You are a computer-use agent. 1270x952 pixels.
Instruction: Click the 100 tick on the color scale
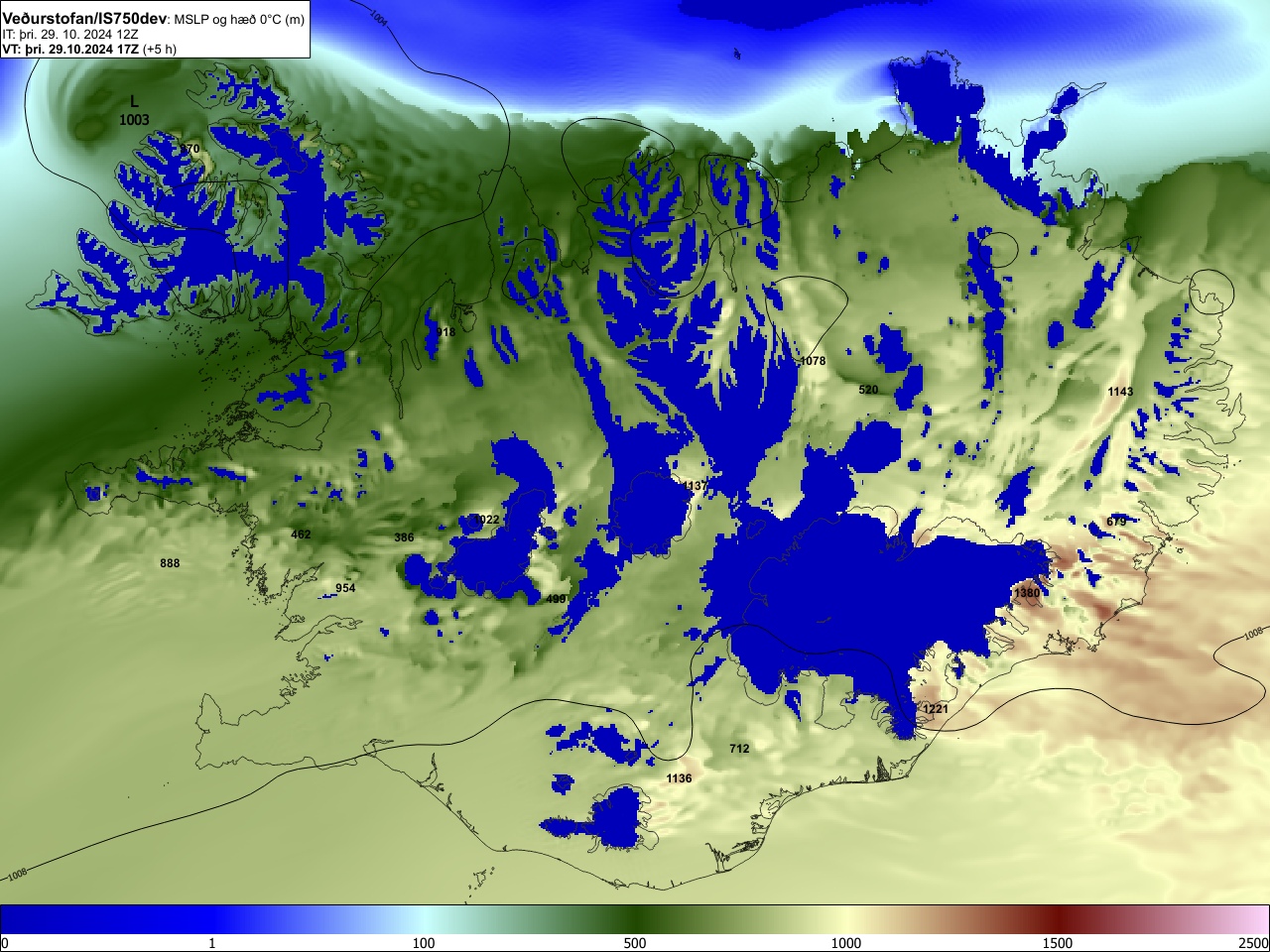click(x=424, y=943)
